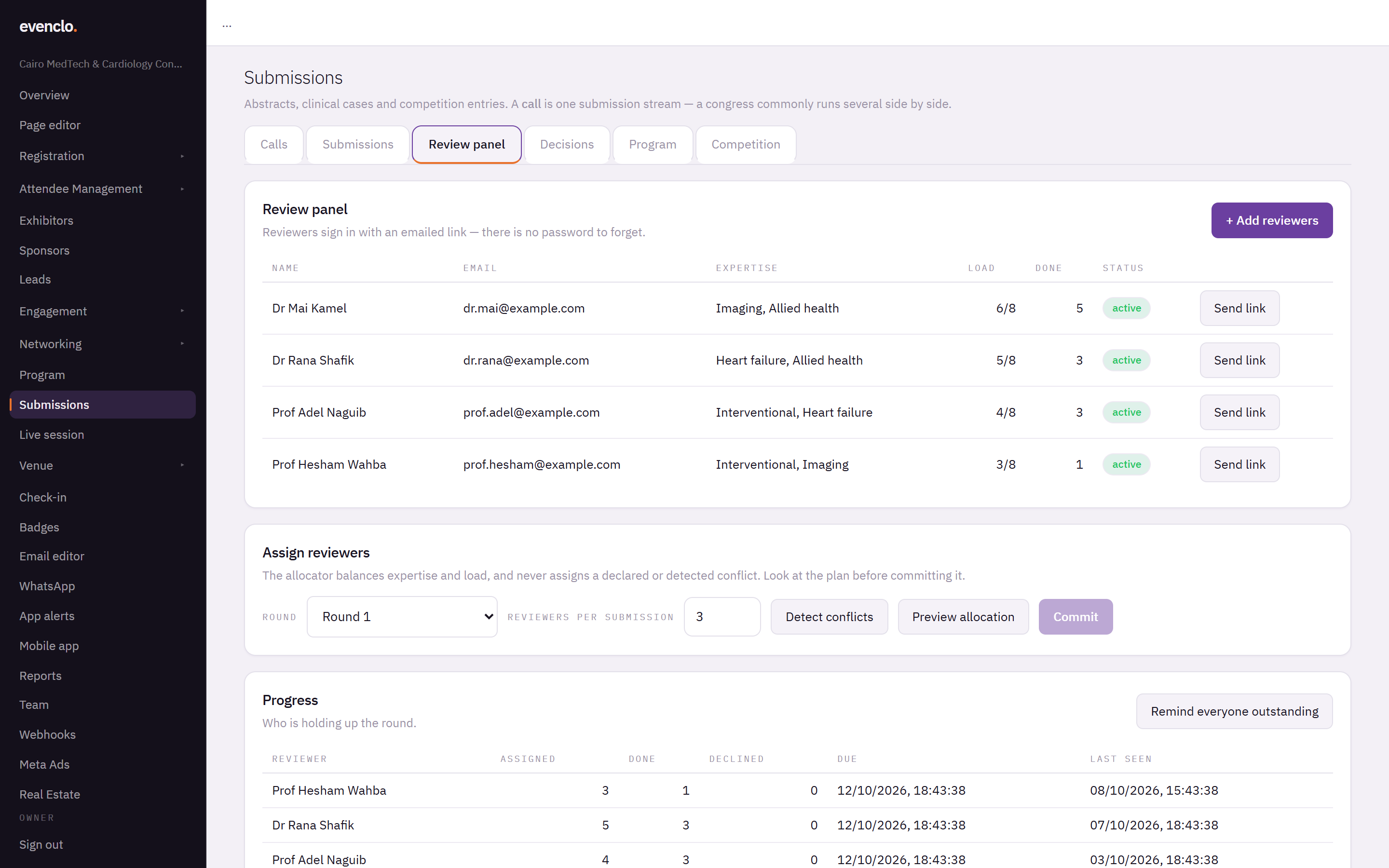Viewport: 1389px width, 868px height.
Task: Open the Decisions tab
Action: [567, 145]
